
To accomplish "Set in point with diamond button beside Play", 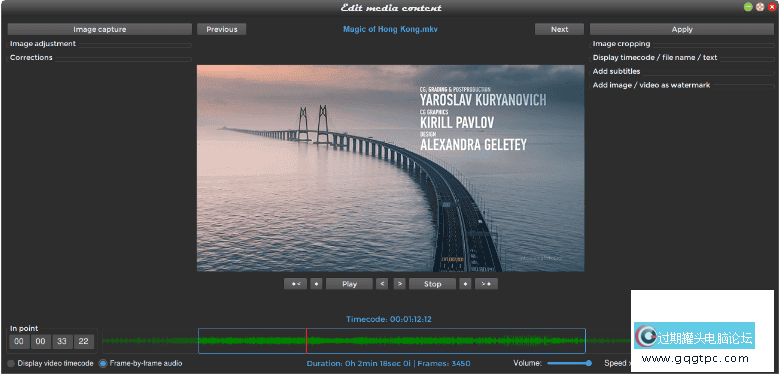I will click(x=316, y=284).
